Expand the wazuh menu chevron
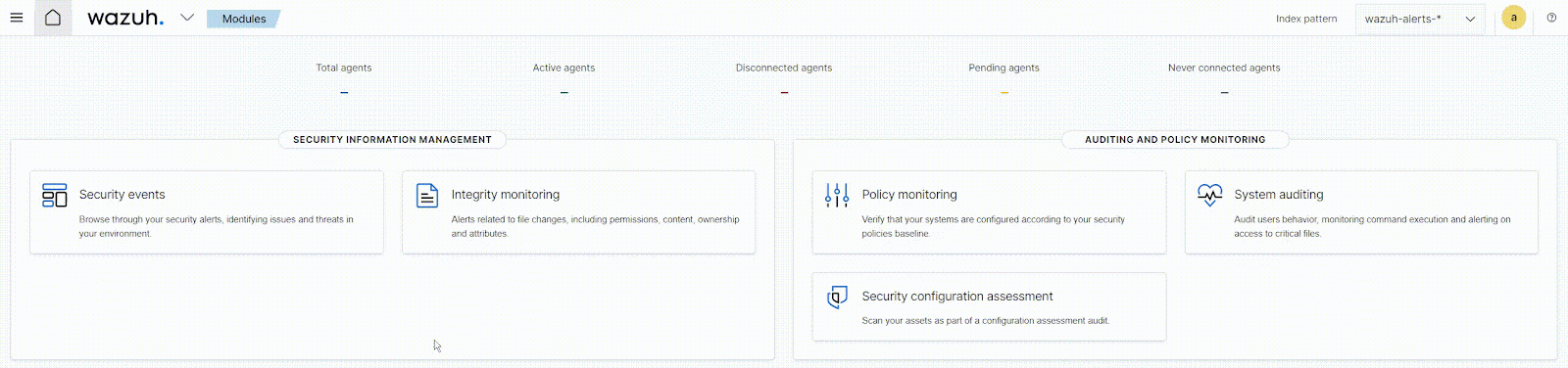The image size is (1568, 368). 187,18
